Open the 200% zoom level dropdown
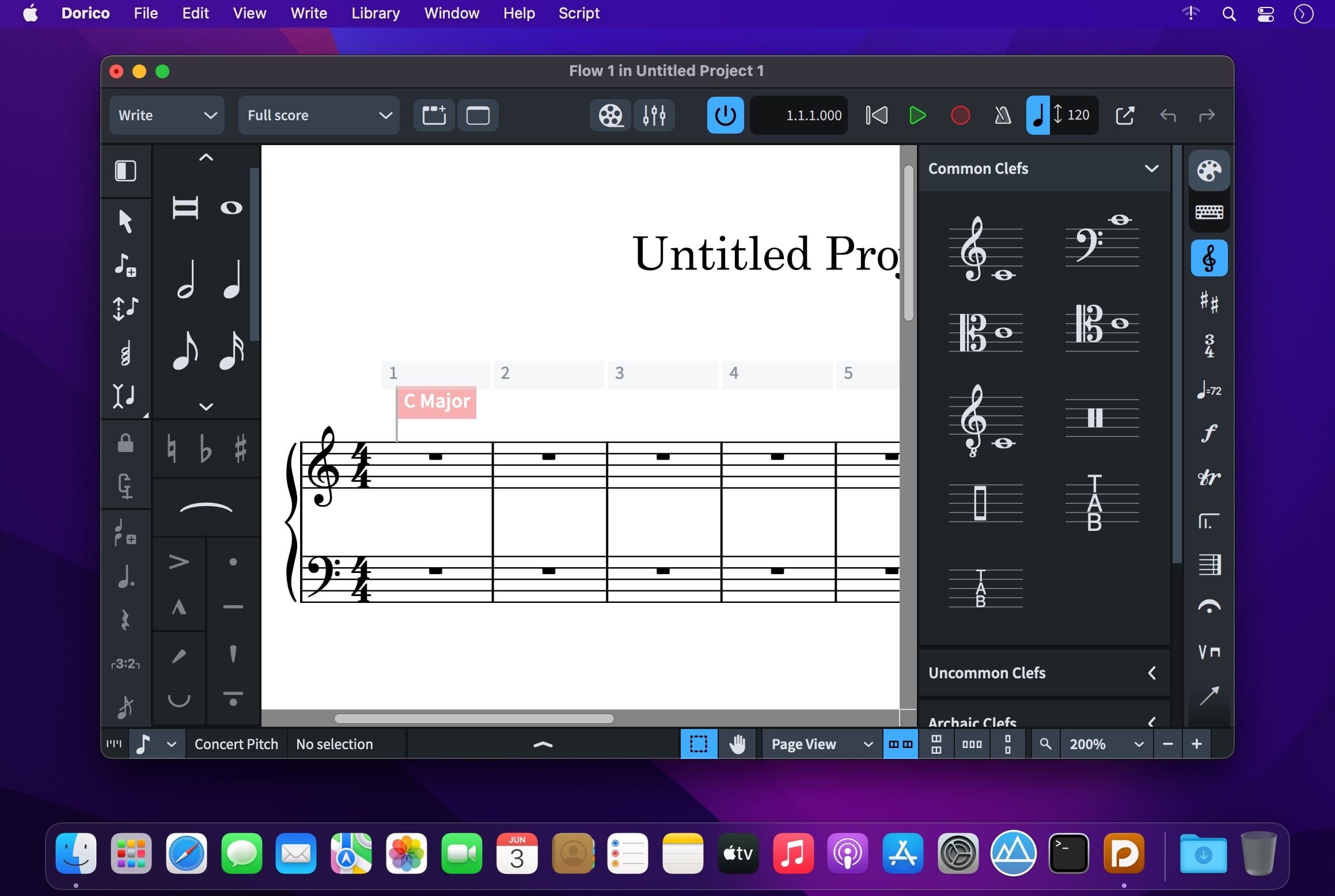Image resolution: width=1335 pixels, height=896 pixels. pyautogui.click(x=1105, y=744)
